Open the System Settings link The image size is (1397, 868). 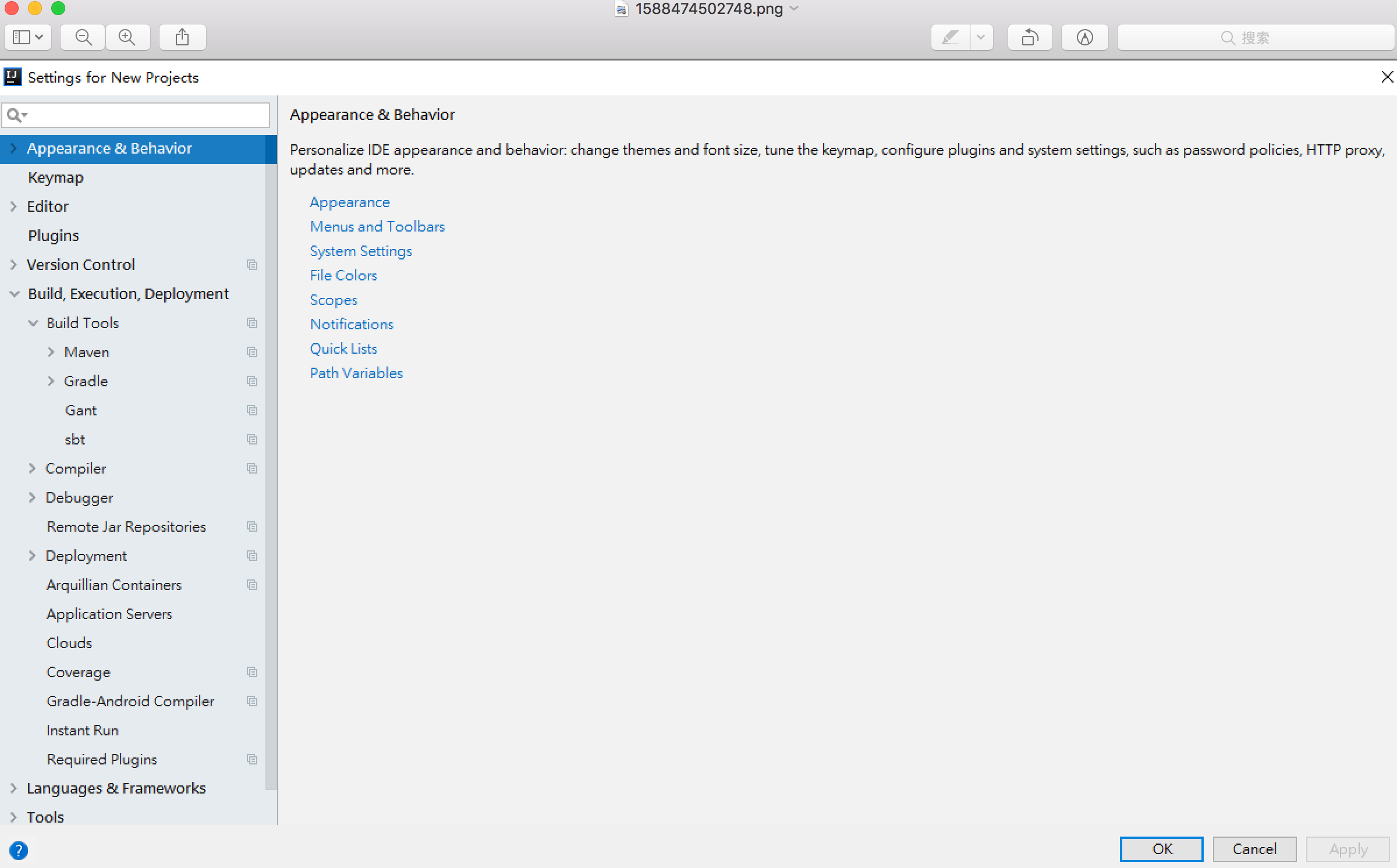click(x=361, y=251)
